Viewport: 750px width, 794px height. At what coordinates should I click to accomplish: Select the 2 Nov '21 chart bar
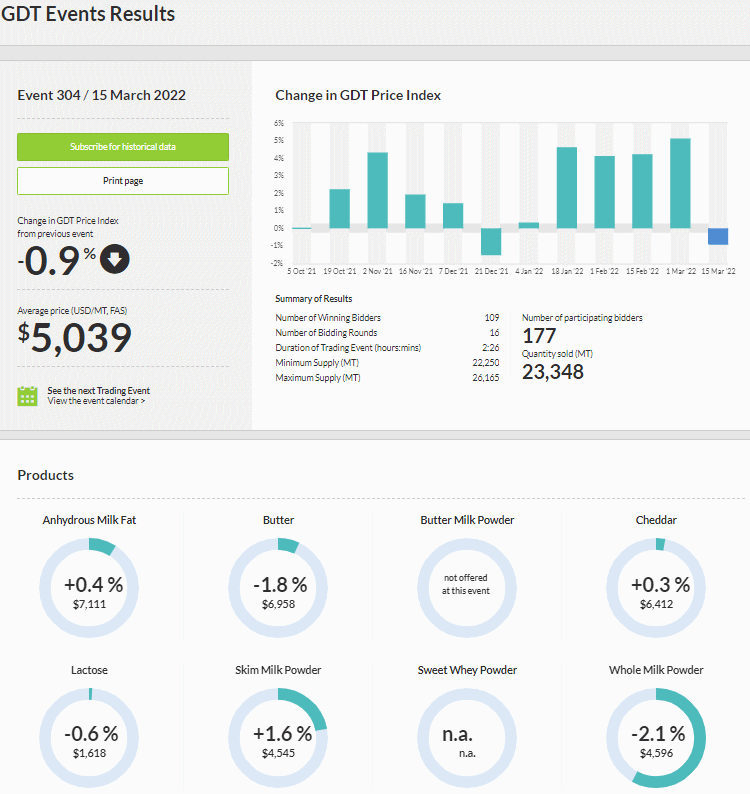(x=377, y=190)
